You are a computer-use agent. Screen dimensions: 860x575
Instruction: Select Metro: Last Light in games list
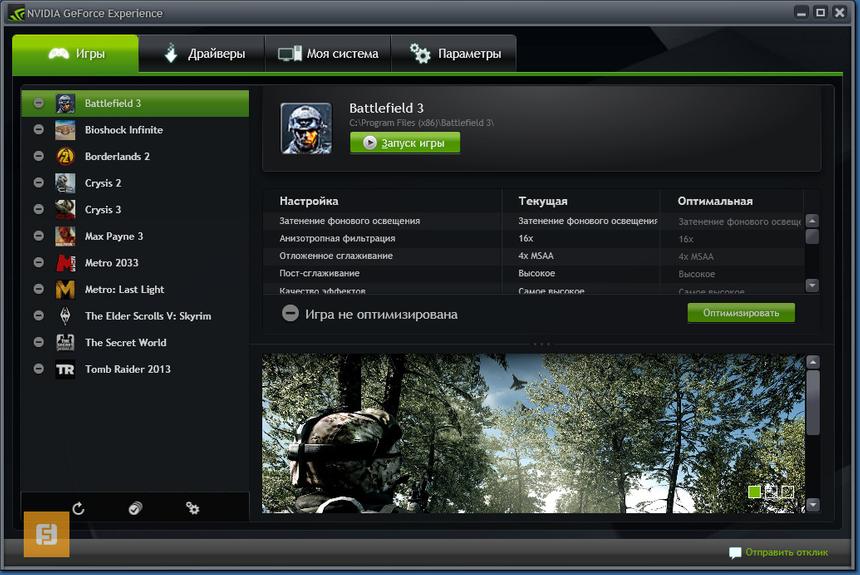[x=135, y=290]
